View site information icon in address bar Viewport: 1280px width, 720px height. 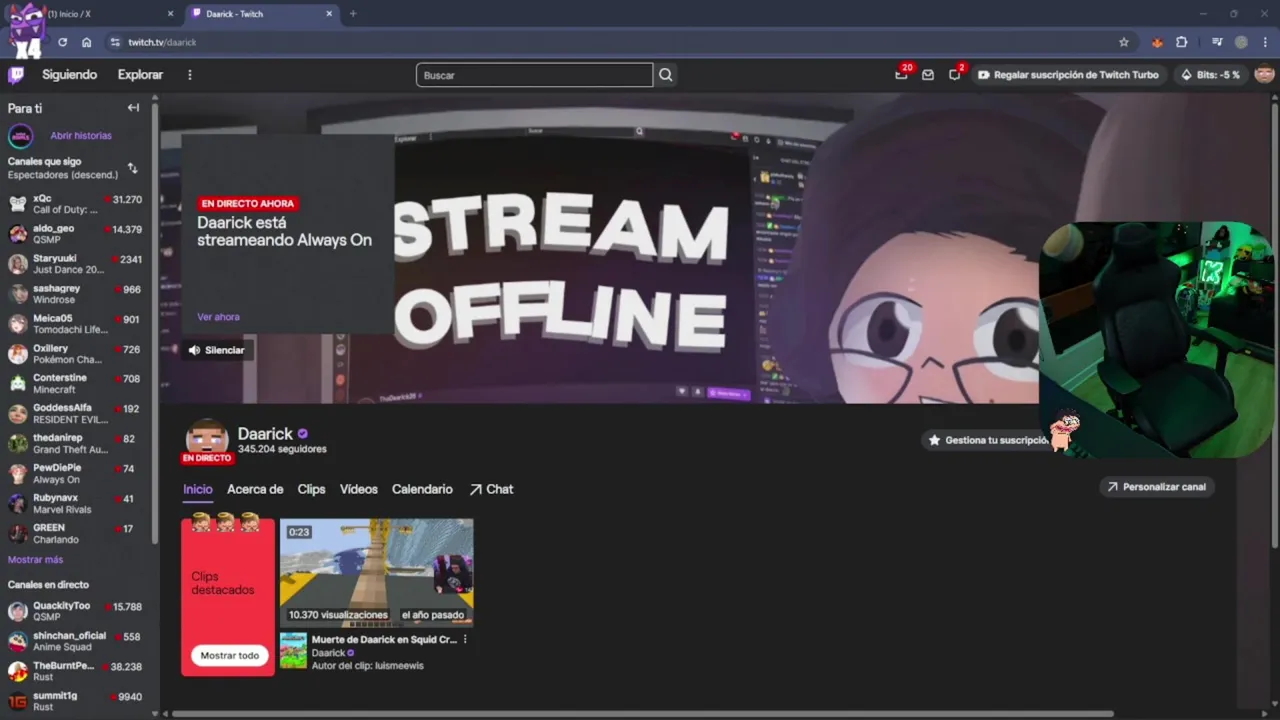(115, 42)
